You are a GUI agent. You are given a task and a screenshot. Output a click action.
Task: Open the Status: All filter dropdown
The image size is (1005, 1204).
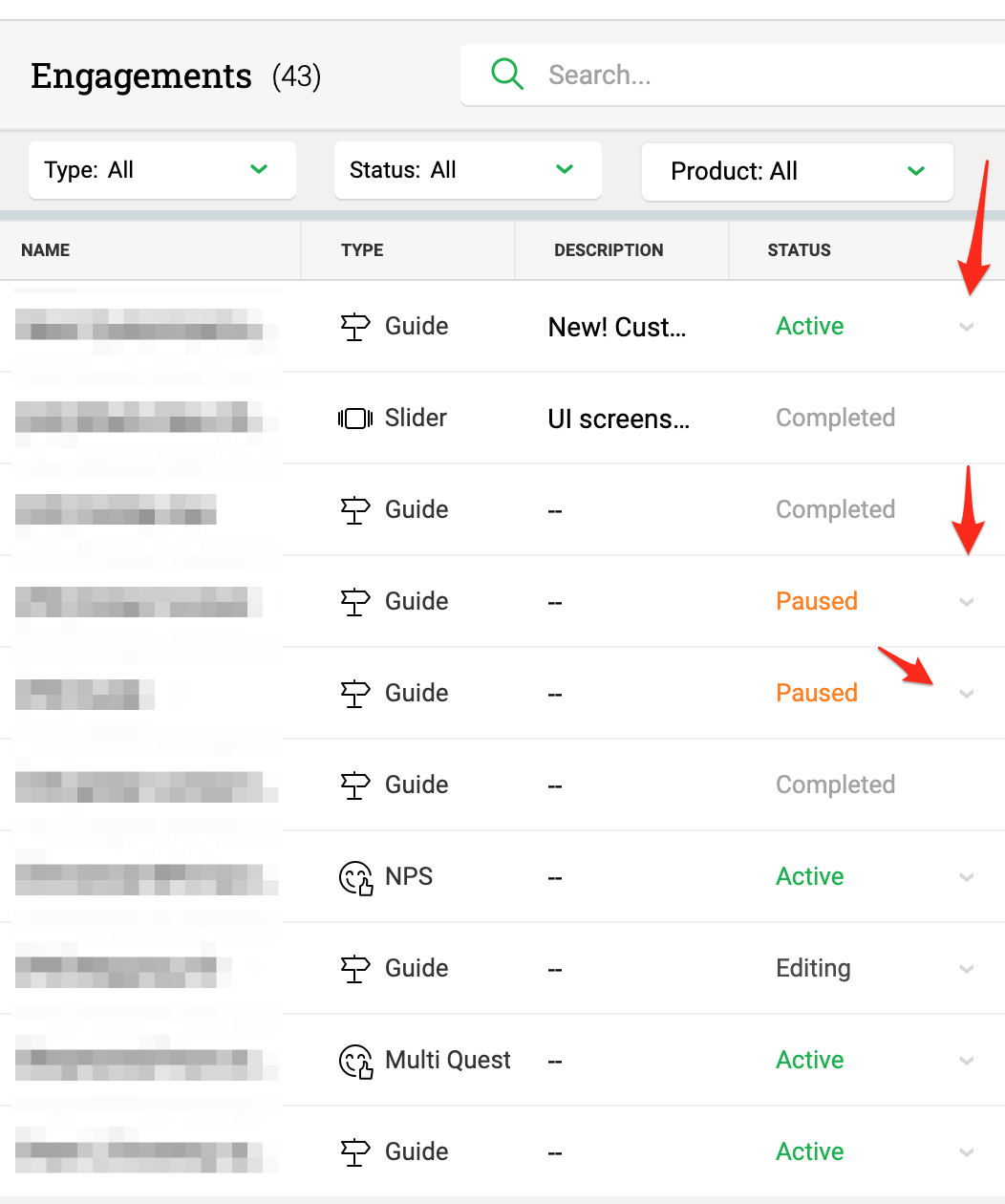point(468,170)
